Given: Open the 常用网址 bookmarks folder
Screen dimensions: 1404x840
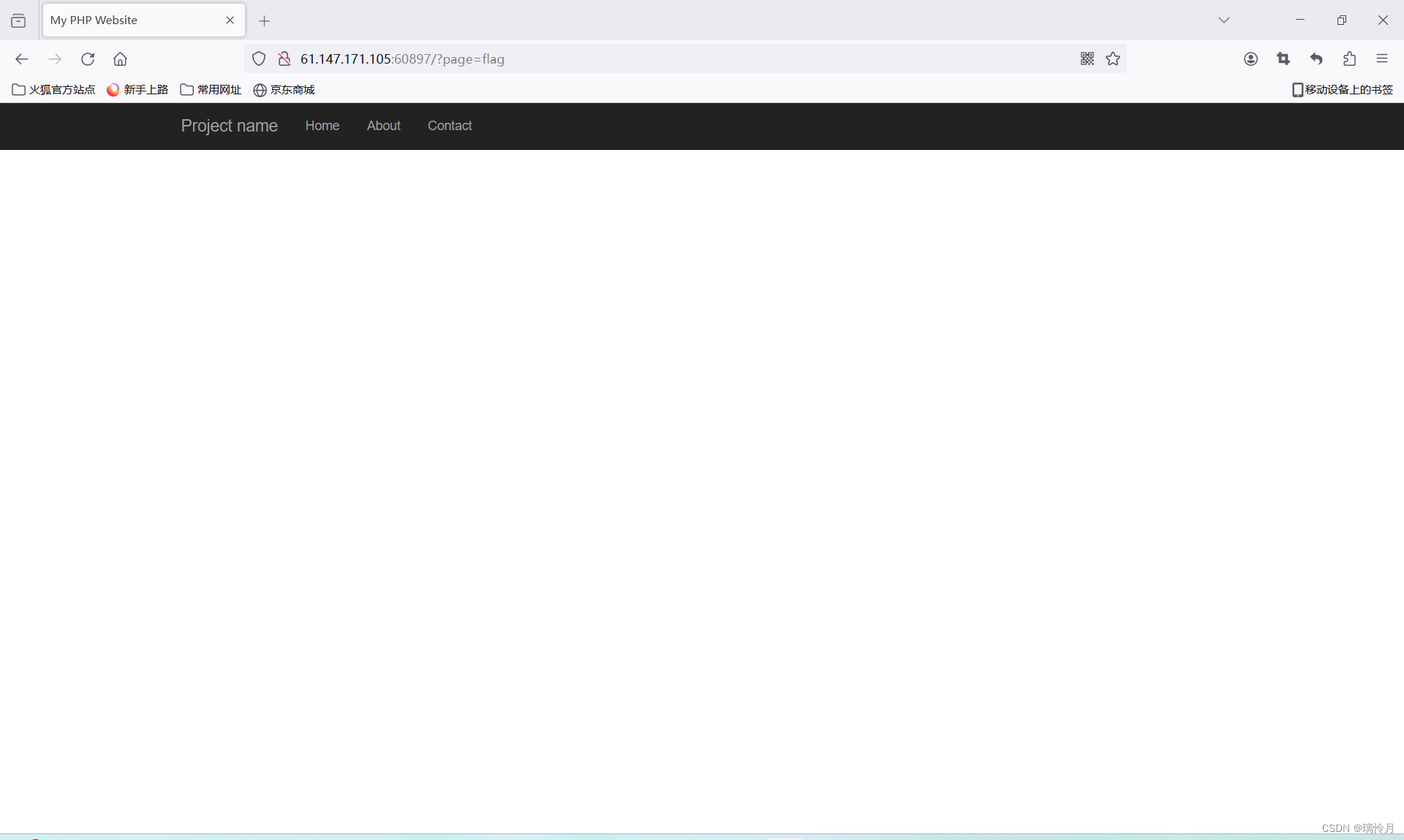Looking at the screenshot, I should [x=211, y=90].
